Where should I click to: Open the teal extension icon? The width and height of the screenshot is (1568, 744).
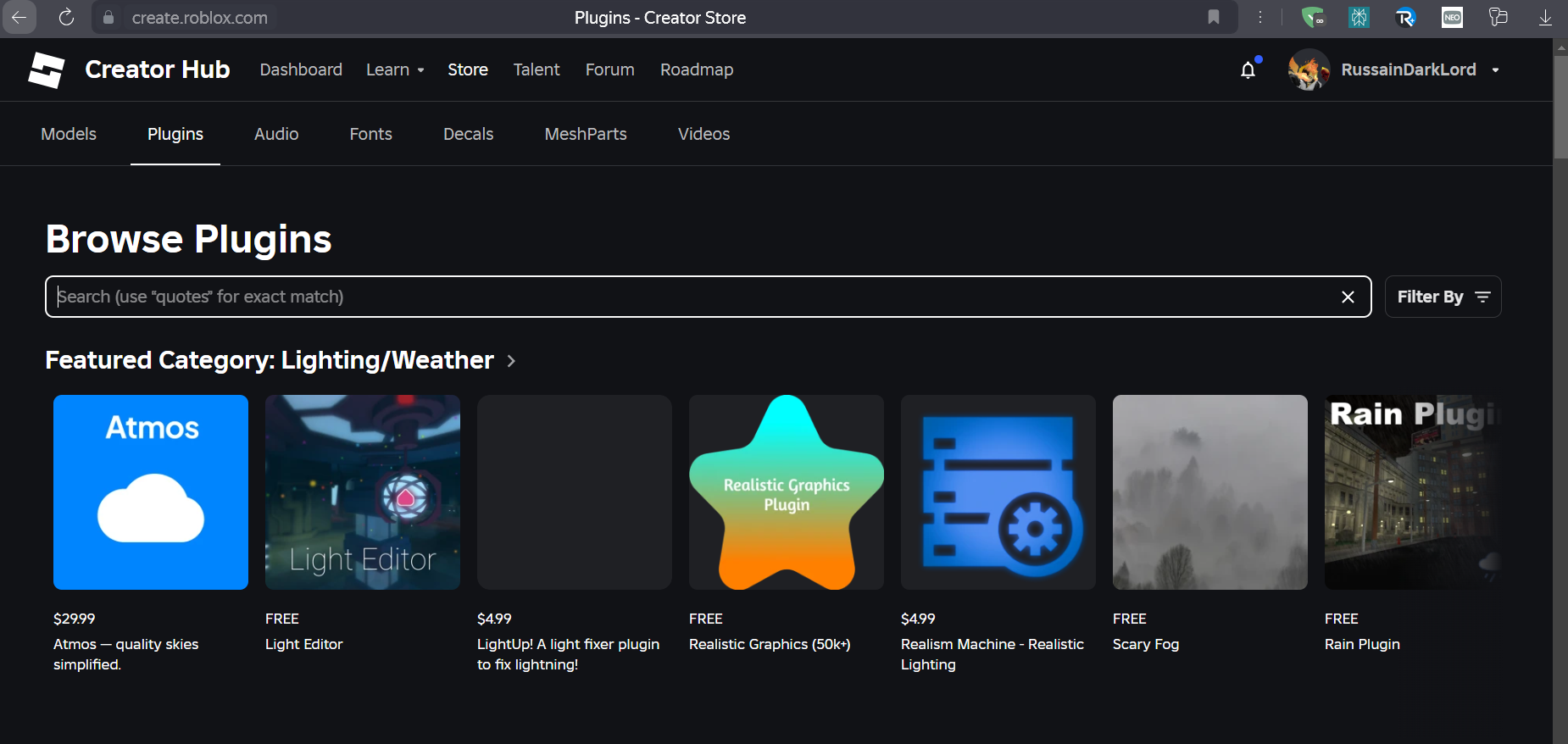click(1359, 17)
